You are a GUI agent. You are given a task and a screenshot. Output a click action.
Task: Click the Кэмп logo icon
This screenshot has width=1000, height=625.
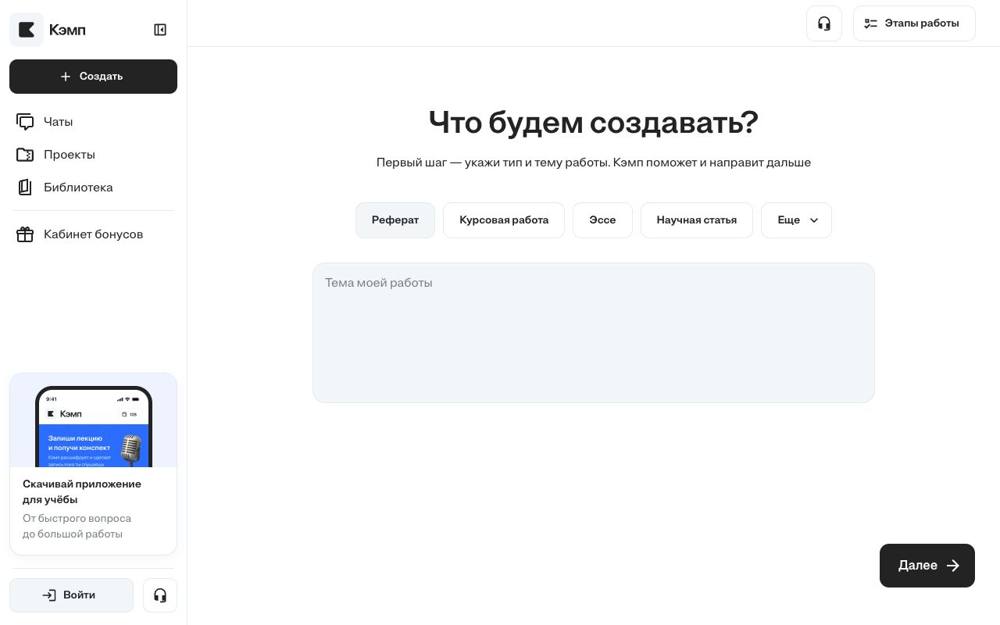pyautogui.click(x=26, y=29)
